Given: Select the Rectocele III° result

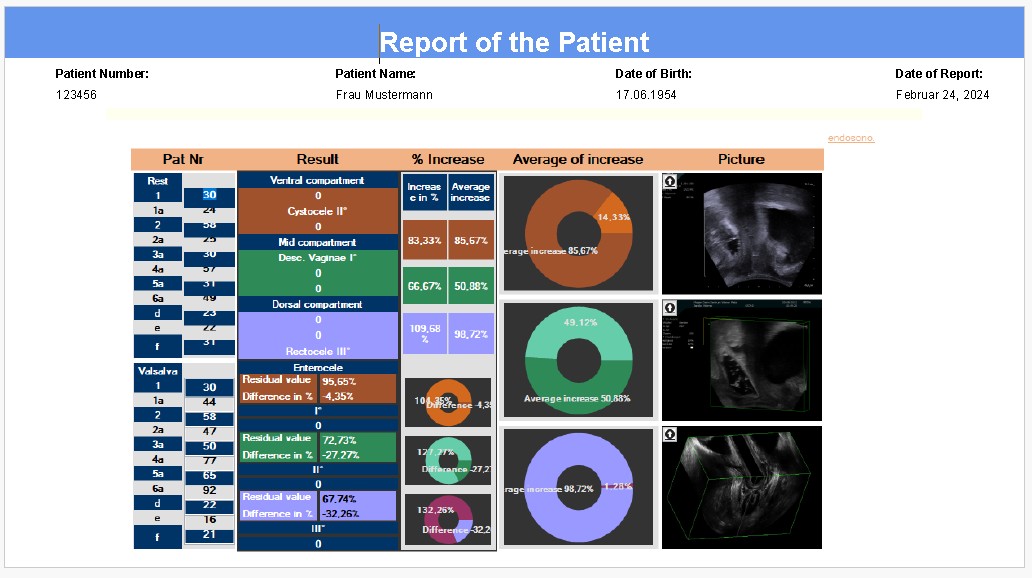Looking at the screenshot, I should pos(317,351).
